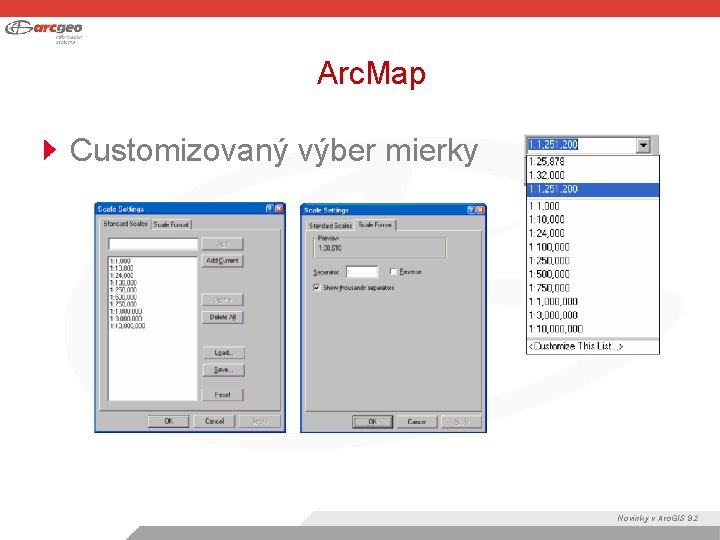
Task: Click the arcgeo logo
Action: coord(44,31)
